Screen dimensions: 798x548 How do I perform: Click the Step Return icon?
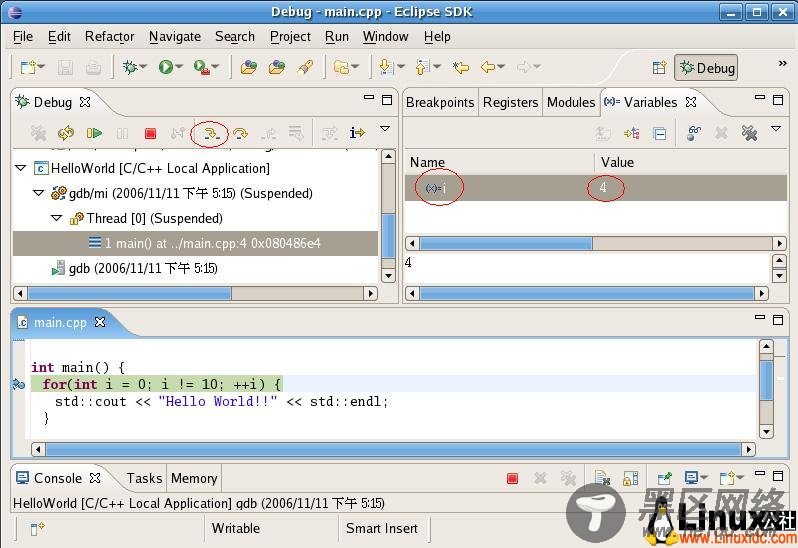pos(268,133)
